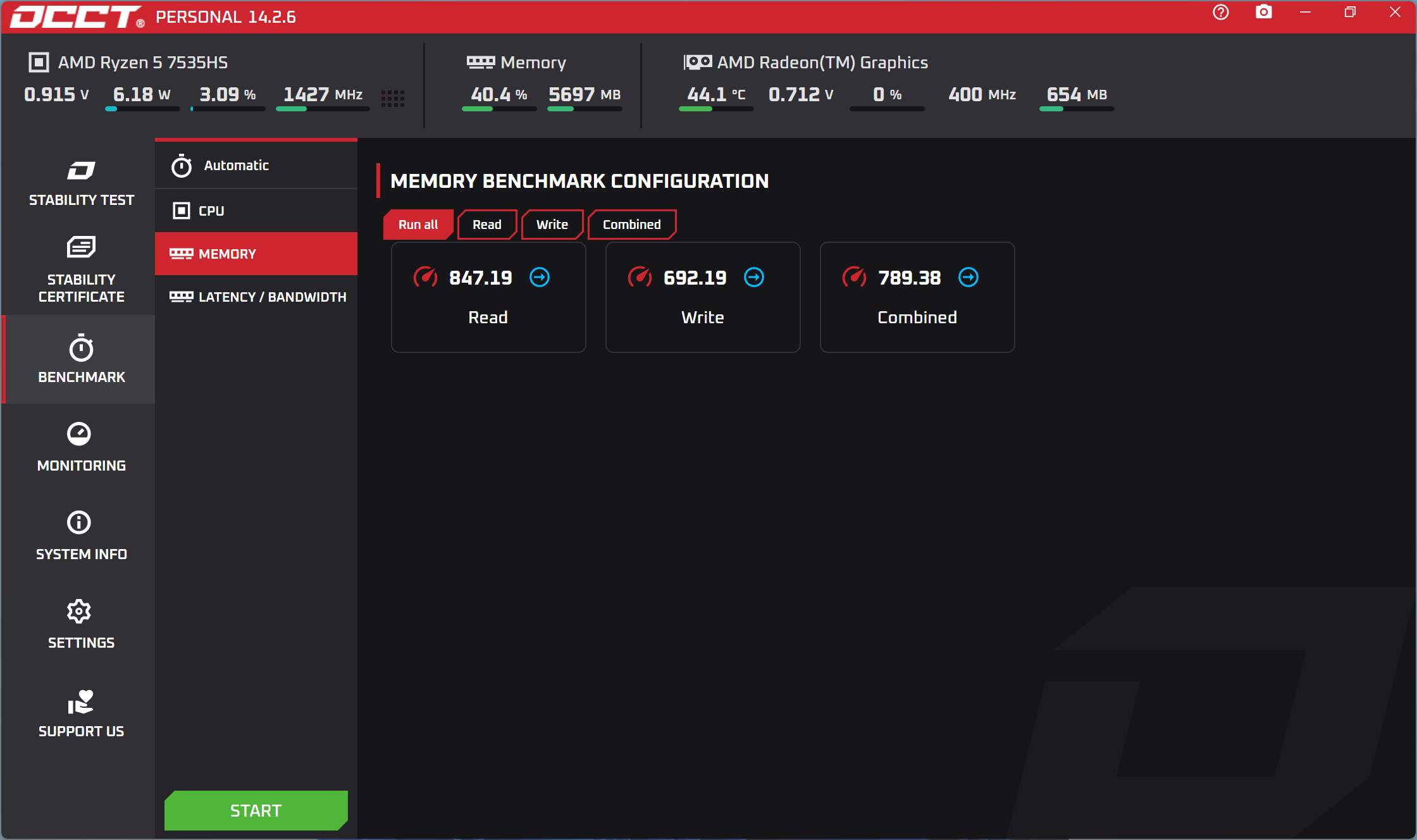Select the Run all option
This screenshot has height=840, width=1417.
[x=418, y=225]
